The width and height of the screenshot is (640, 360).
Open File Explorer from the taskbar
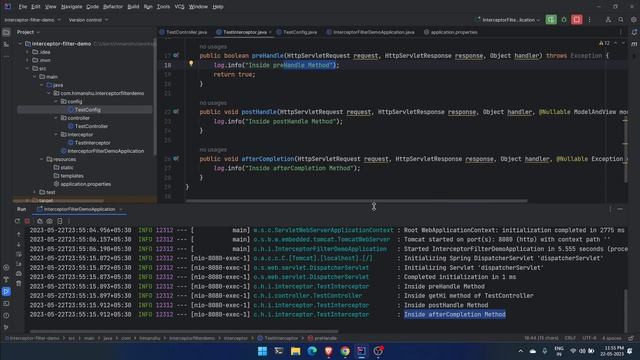click(296, 351)
